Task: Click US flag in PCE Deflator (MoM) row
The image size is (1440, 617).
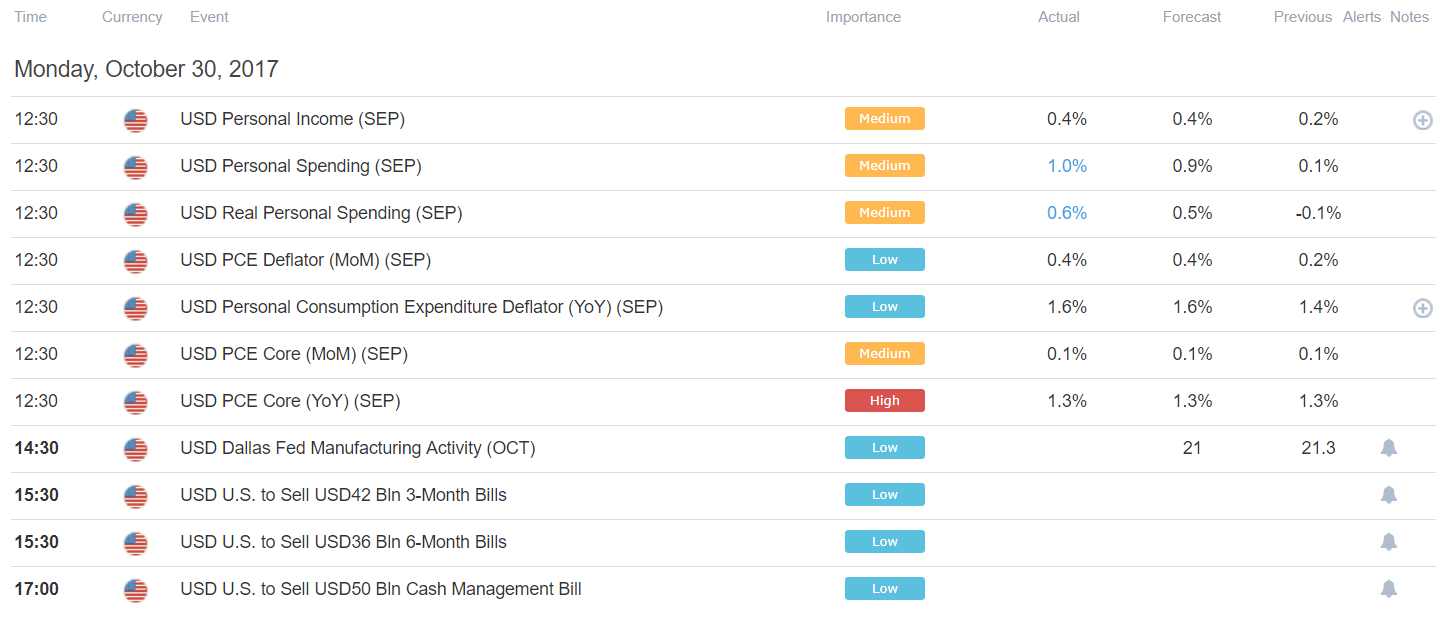Action: tap(135, 261)
